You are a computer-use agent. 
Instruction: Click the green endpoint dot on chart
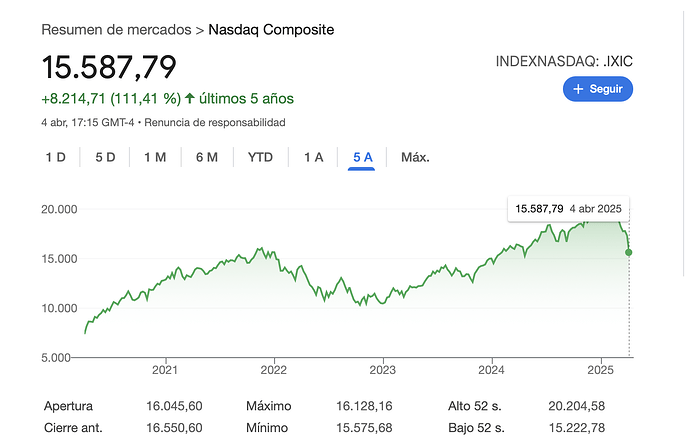click(629, 252)
